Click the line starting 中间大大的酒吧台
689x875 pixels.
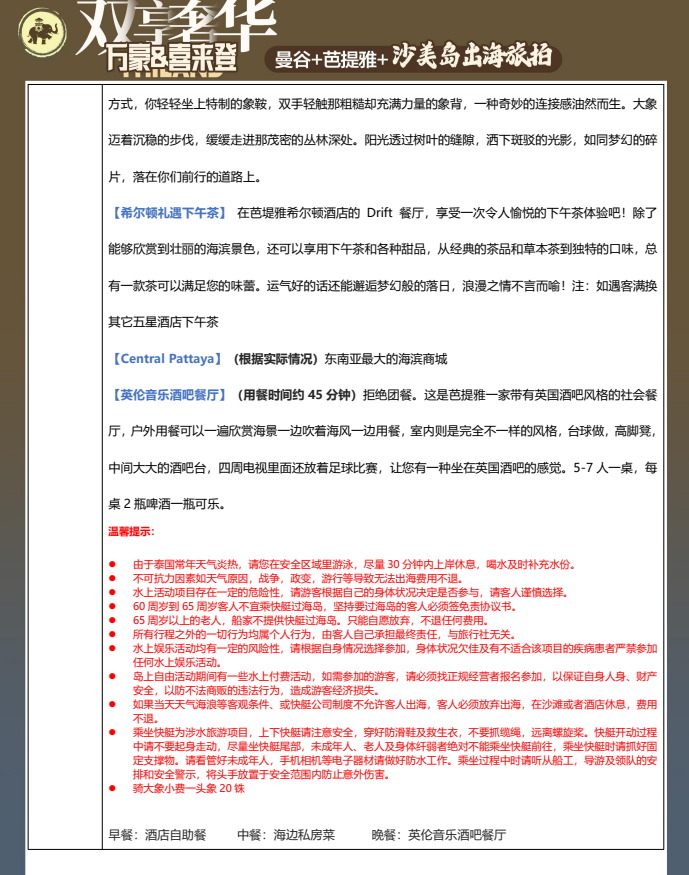[383, 468]
